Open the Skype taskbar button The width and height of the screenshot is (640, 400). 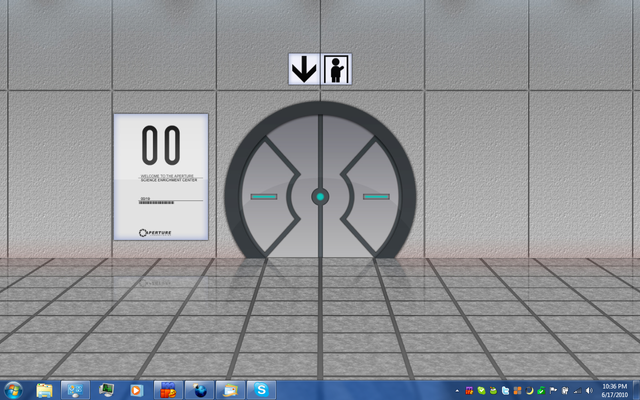pos(261,391)
